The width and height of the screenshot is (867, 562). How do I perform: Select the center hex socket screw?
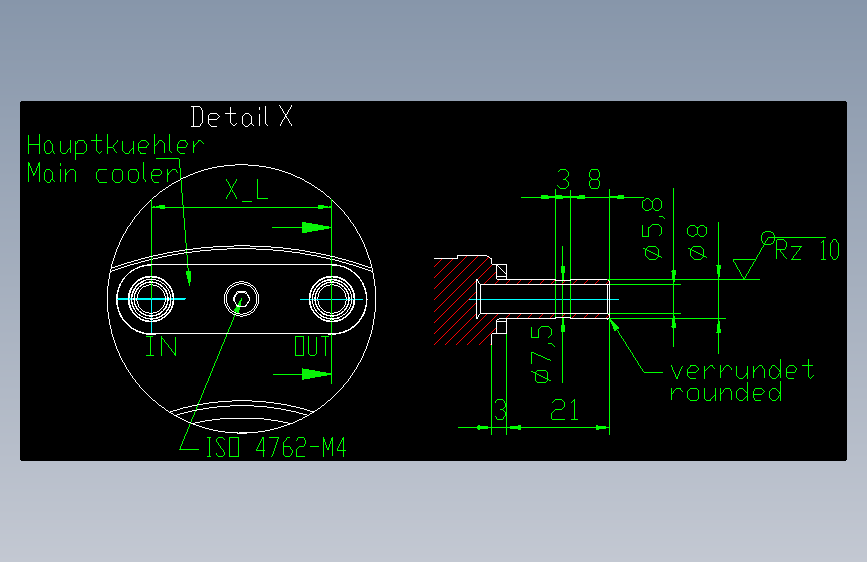(241, 299)
